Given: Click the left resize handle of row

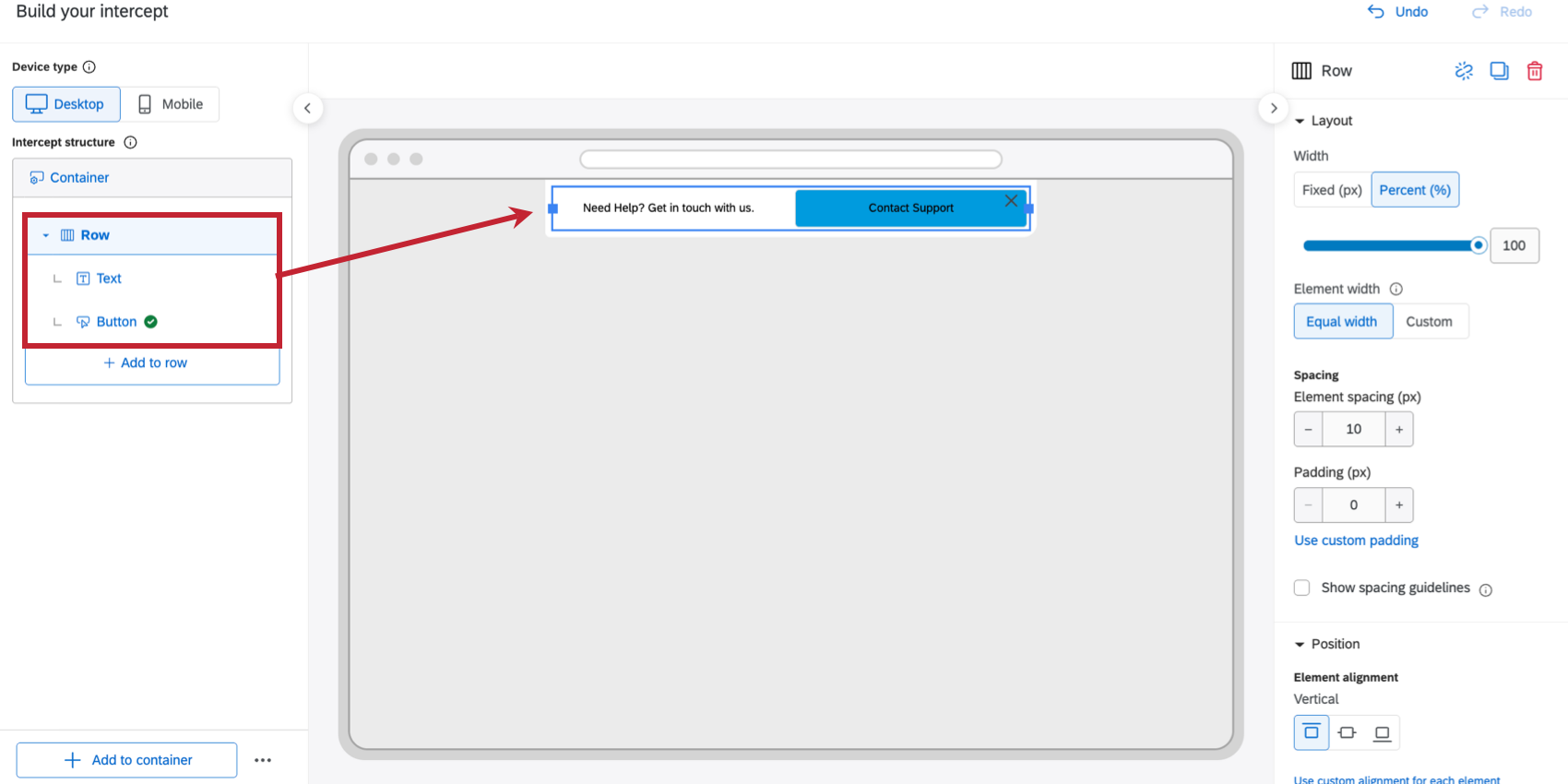Looking at the screenshot, I should coord(552,208).
